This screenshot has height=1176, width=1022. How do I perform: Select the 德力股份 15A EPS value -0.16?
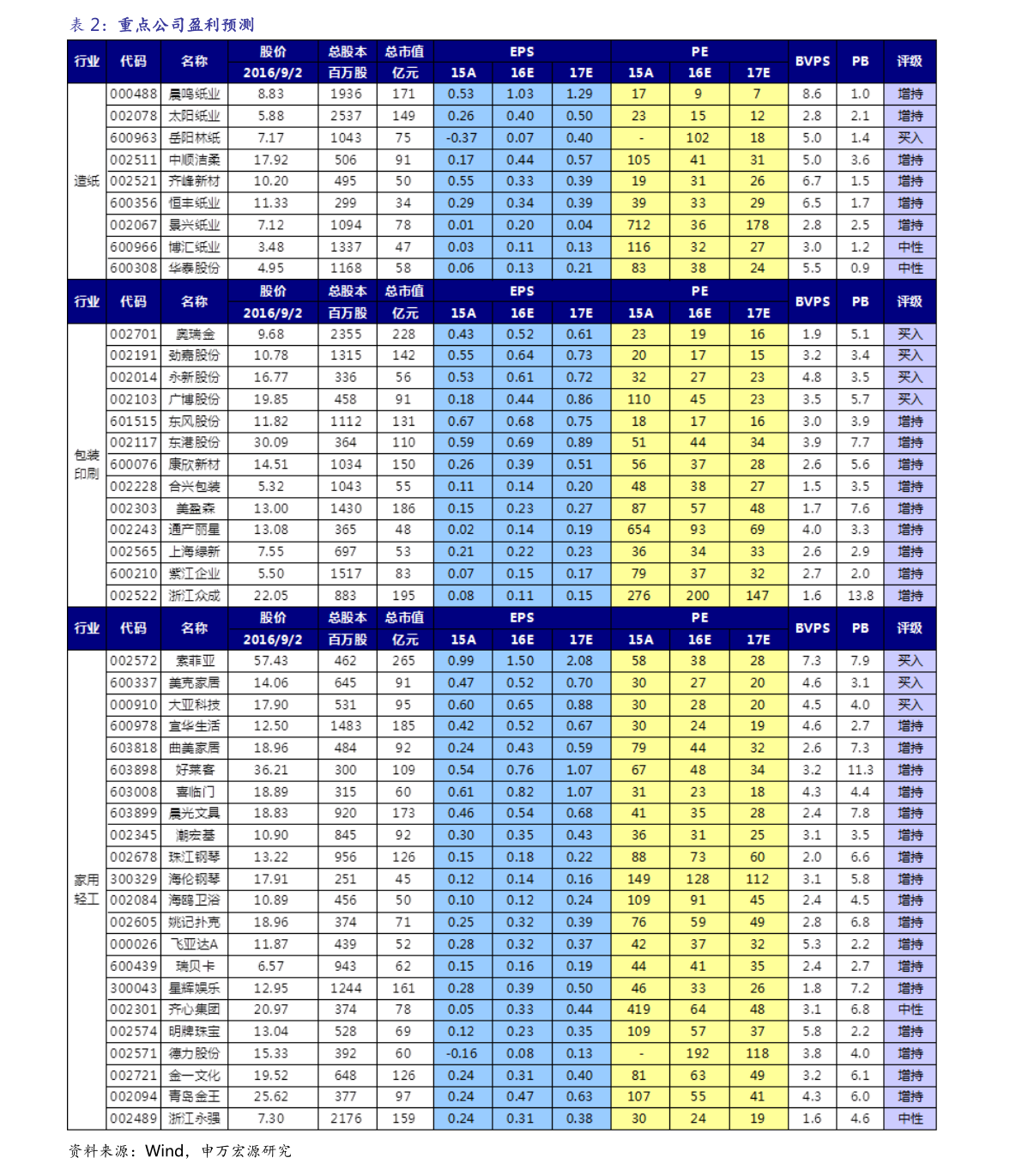tap(462, 1053)
